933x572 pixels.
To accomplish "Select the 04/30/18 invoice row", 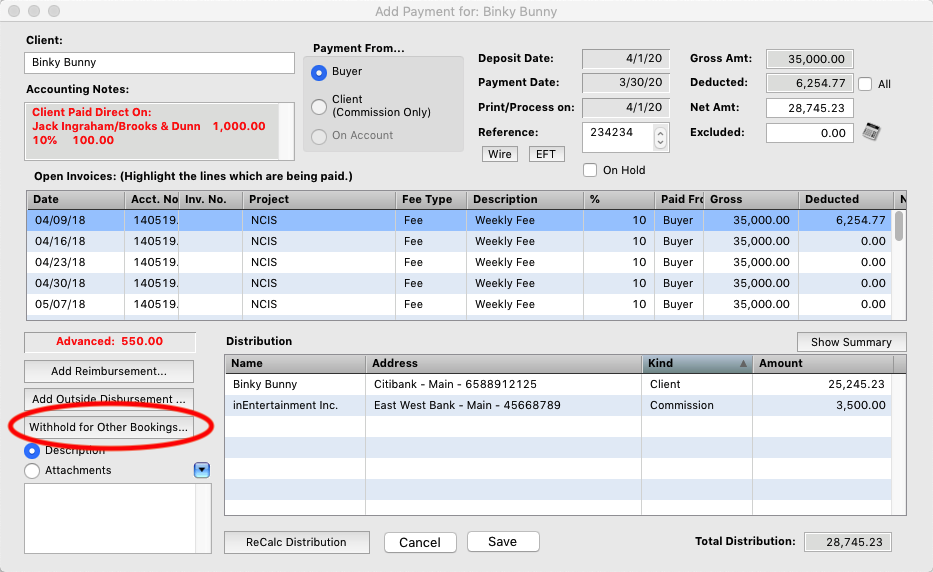I will 459,283.
